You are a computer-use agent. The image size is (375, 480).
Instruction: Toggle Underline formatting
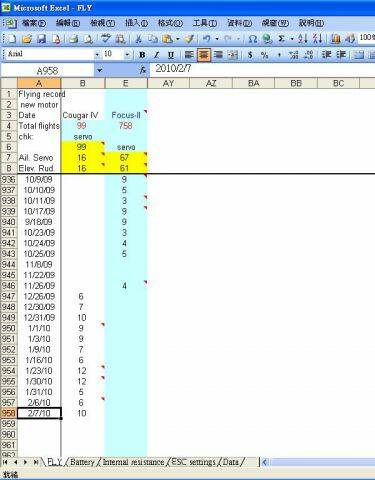click(171, 55)
